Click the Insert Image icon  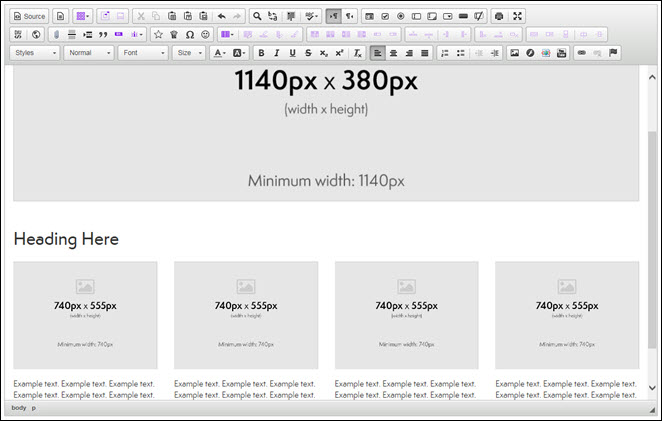514,52
